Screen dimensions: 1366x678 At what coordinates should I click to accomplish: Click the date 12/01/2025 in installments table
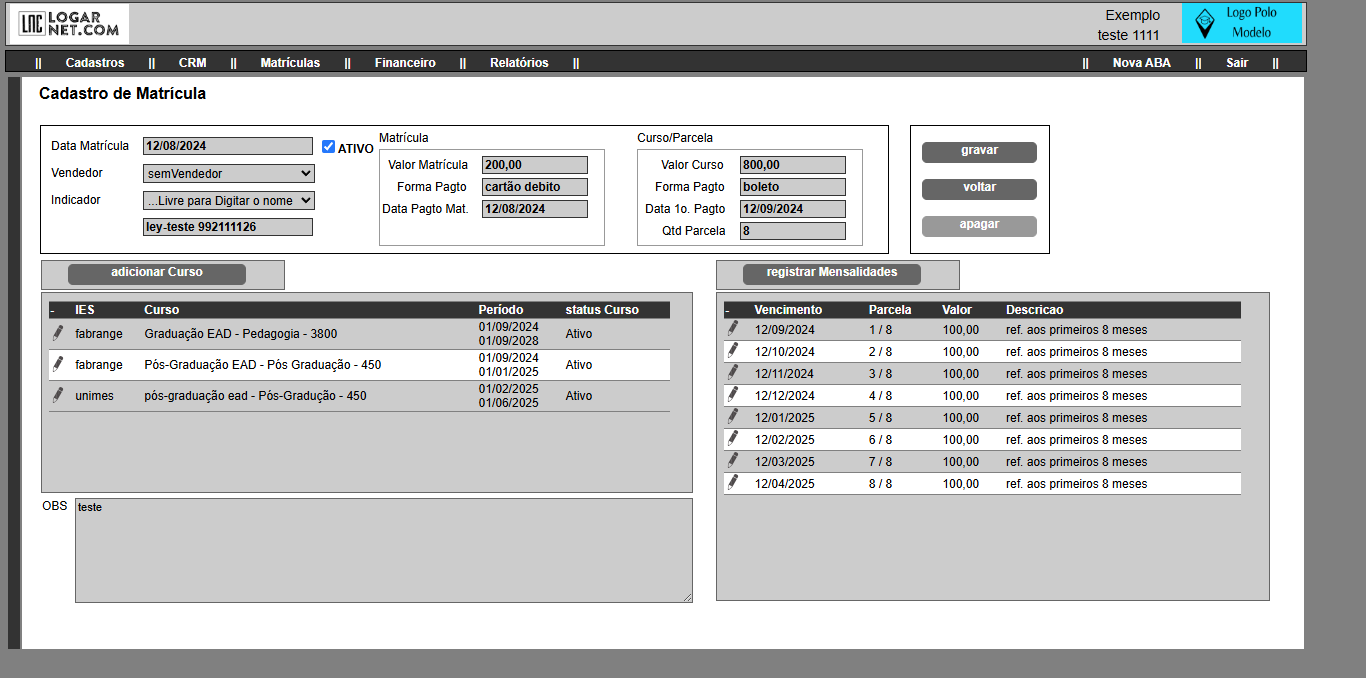pyautogui.click(x=785, y=418)
